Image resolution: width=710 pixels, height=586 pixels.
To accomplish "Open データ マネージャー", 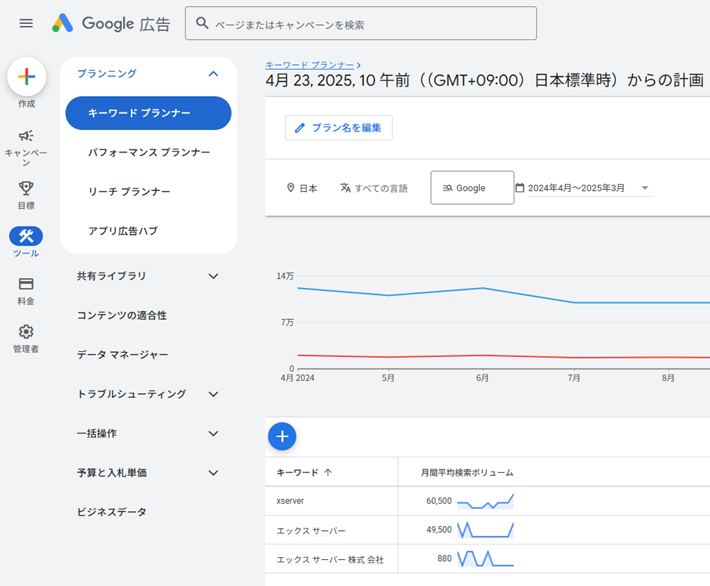I will tap(122, 355).
